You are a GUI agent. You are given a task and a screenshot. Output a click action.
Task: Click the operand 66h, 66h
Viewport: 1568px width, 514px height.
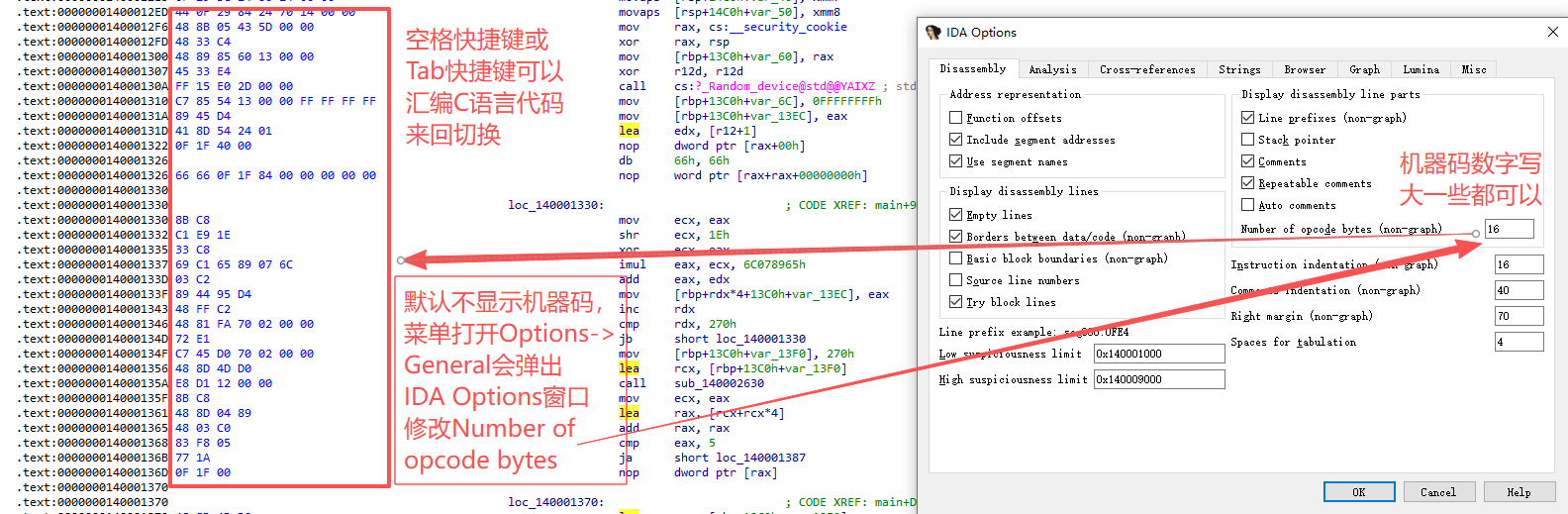pyautogui.click(x=702, y=160)
